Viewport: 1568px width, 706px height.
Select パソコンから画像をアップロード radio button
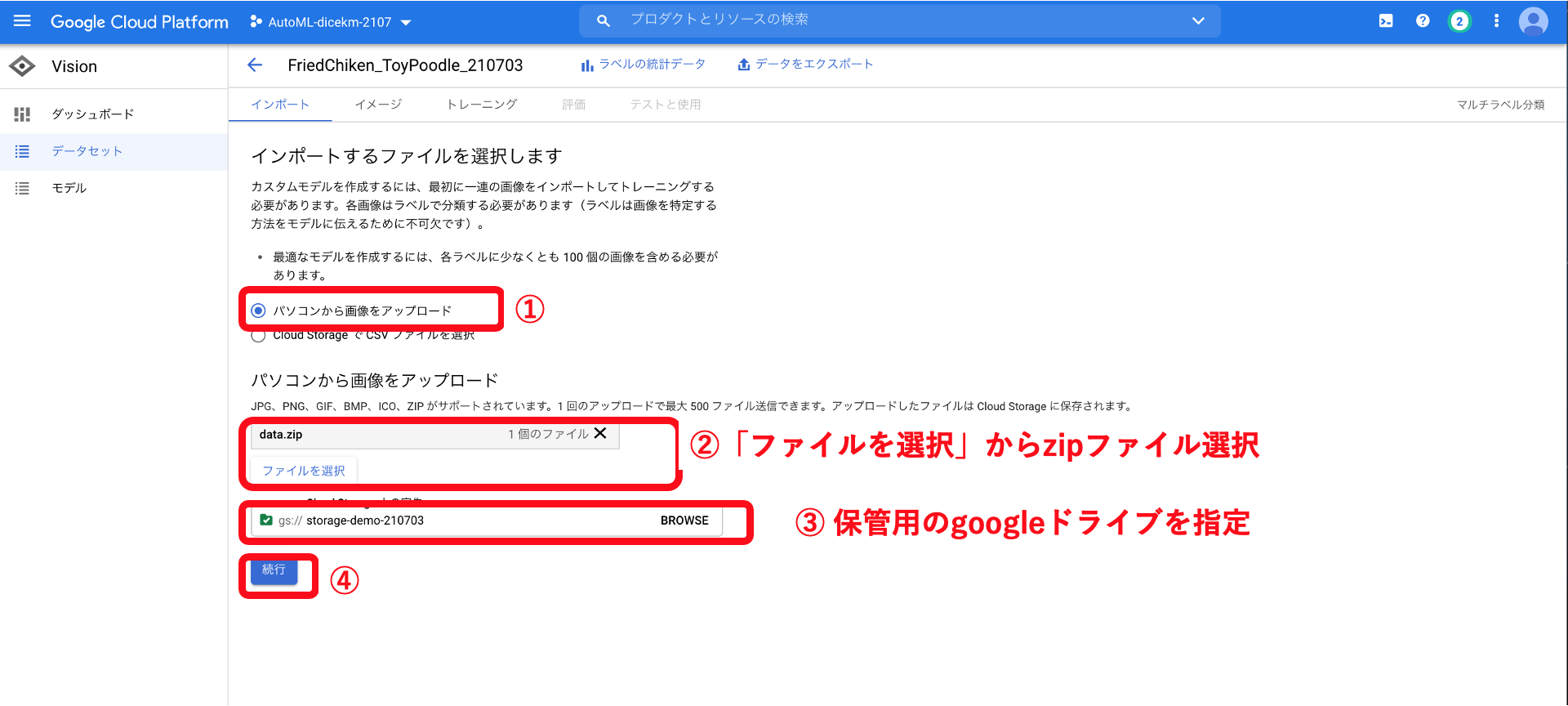(258, 311)
